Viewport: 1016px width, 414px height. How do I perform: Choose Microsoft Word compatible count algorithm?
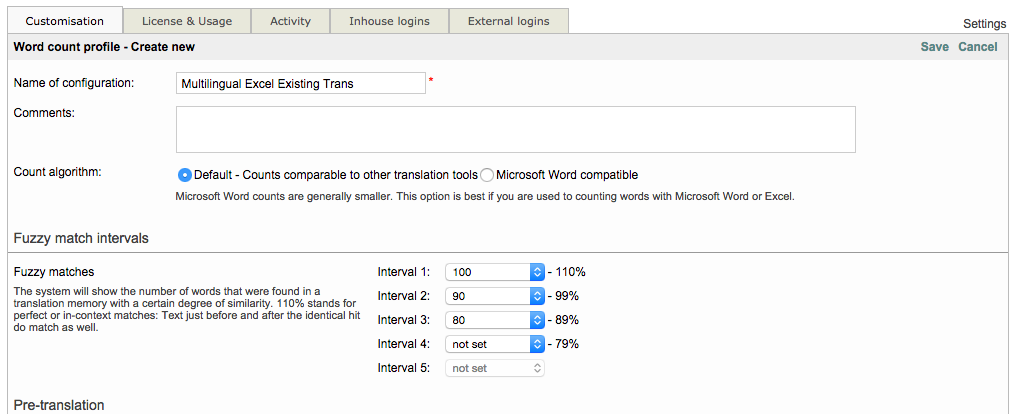pos(487,175)
